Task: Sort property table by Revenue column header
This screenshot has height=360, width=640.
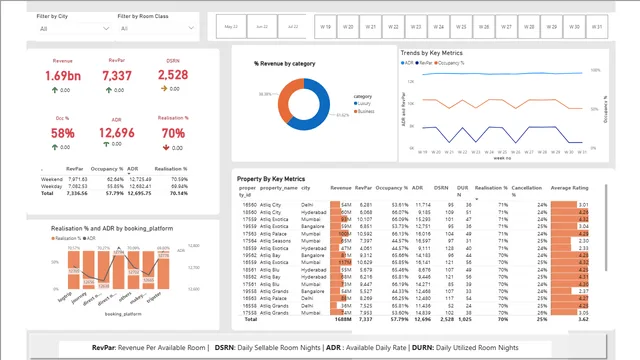Action: [x=341, y=188]
